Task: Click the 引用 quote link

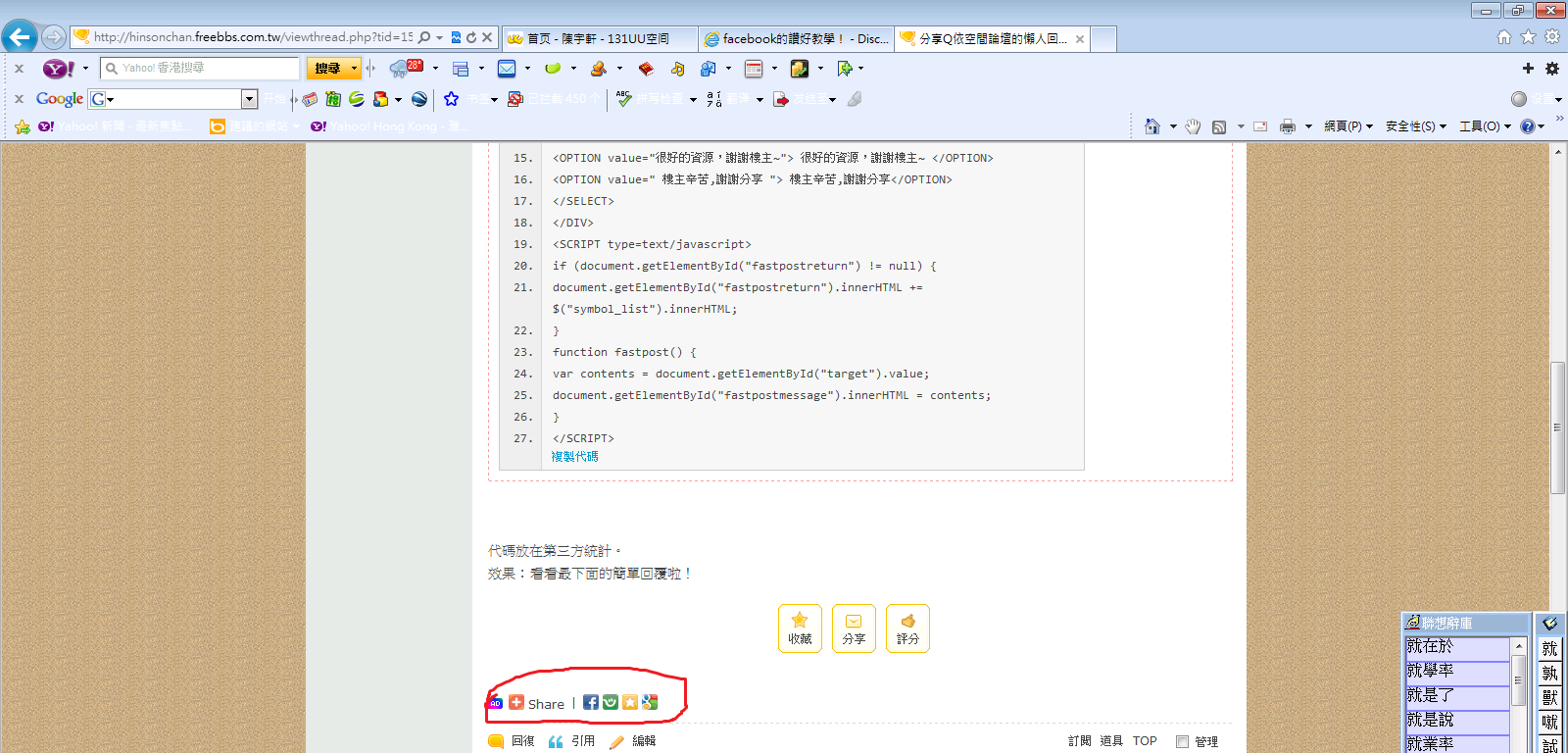Action: click(582, 741)
